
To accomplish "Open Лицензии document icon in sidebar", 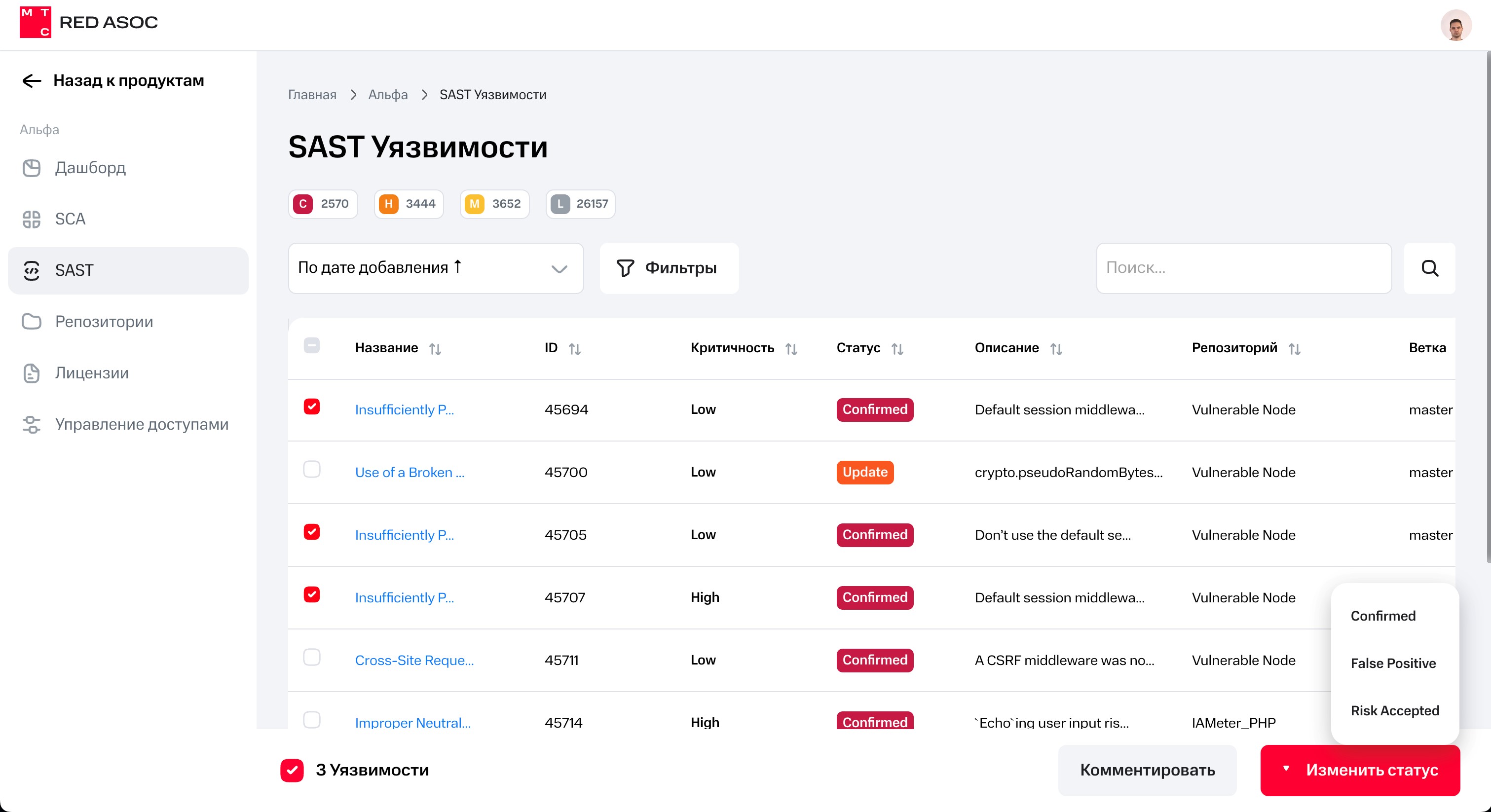I will click(x=31, y=373).
